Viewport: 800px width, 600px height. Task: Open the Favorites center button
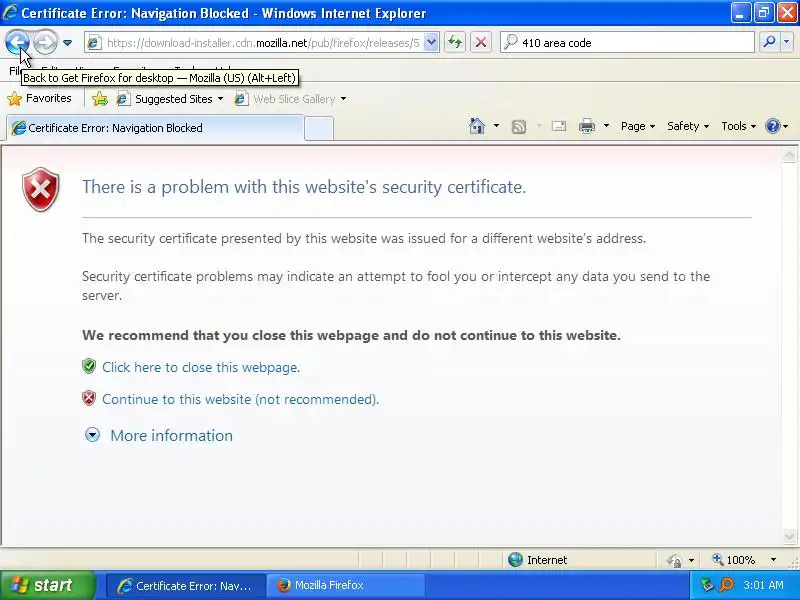pyautogui.click(x=39, y=98)
